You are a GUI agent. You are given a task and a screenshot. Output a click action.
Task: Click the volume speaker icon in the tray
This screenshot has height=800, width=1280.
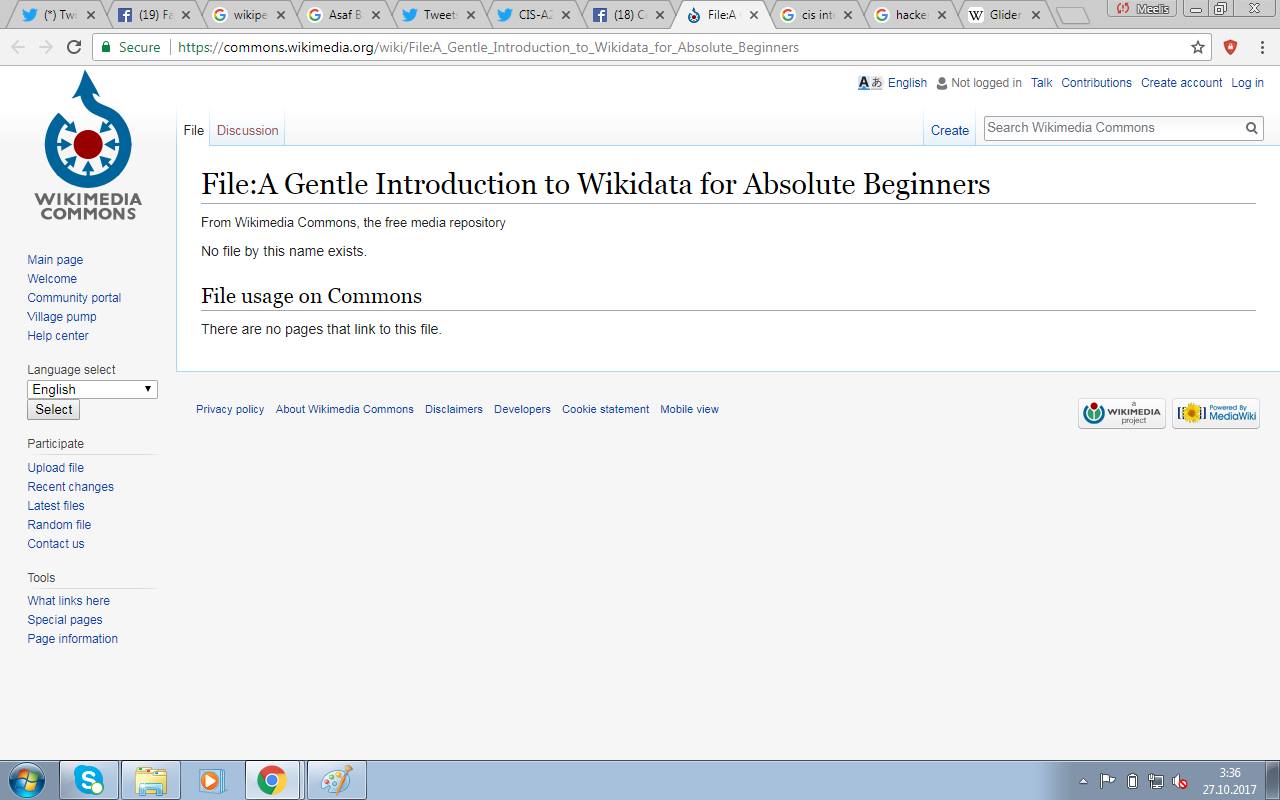[1180, 781]
